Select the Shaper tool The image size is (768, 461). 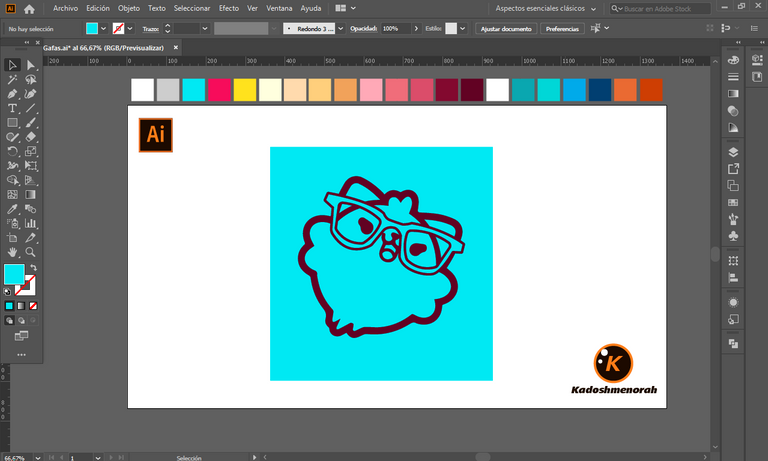12,137
